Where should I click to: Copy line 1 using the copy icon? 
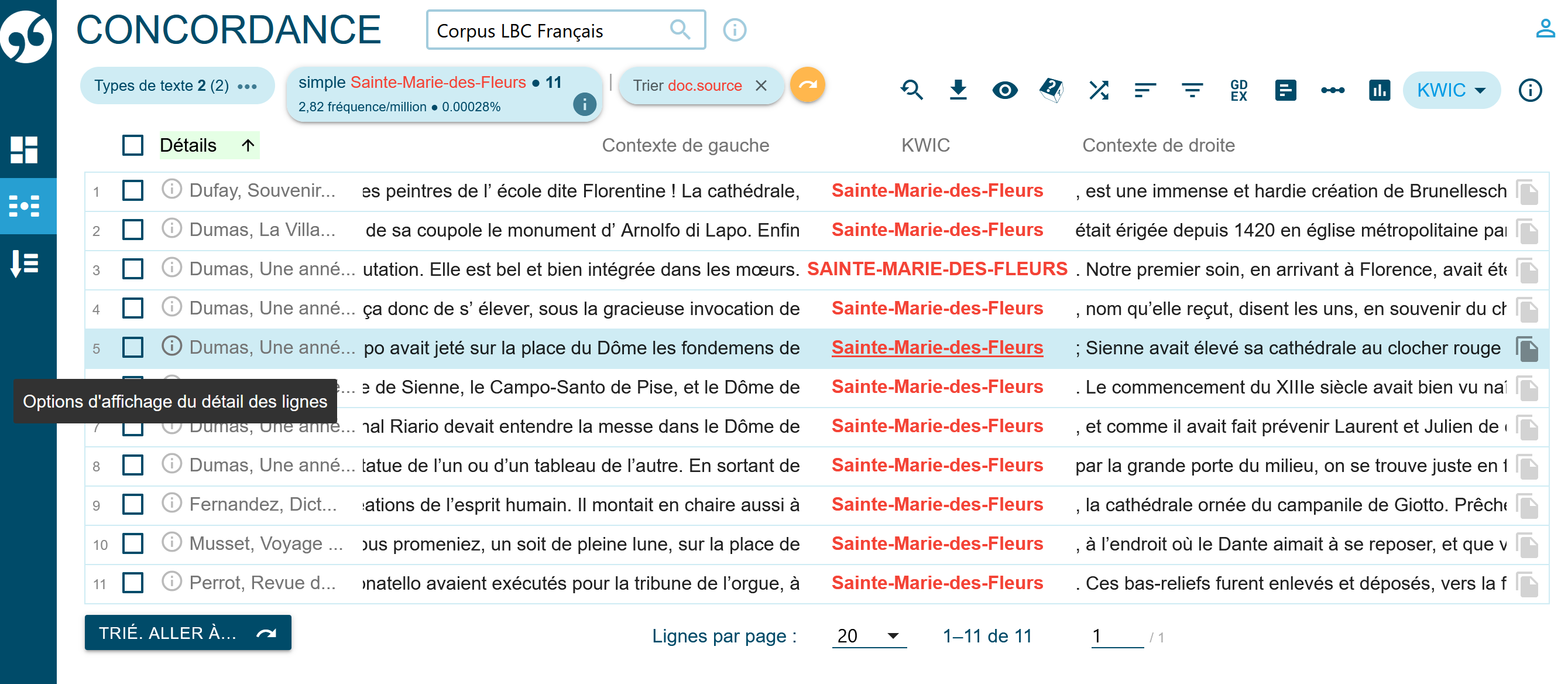point(1527,192)
